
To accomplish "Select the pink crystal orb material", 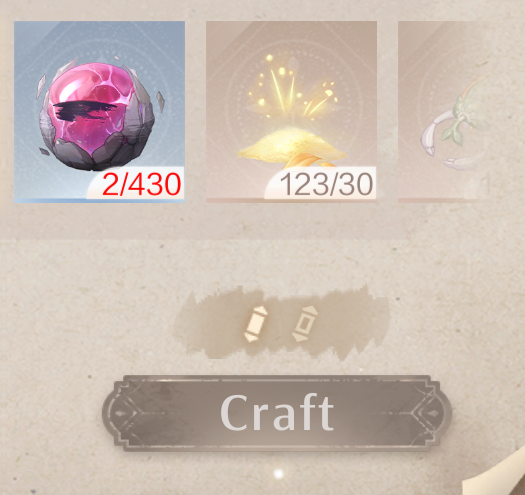I will click(x=98, y=114).
